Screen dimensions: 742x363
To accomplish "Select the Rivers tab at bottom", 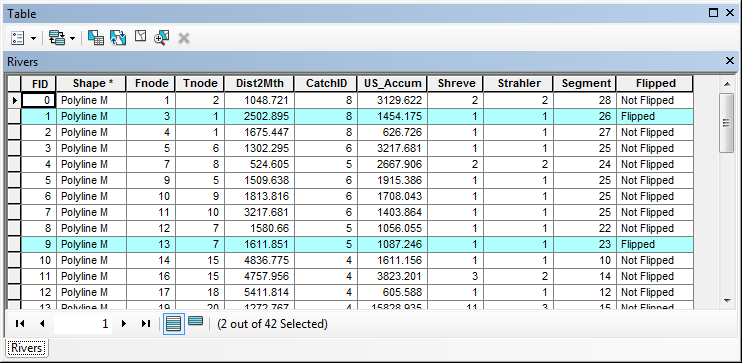I will pos(27,348).
